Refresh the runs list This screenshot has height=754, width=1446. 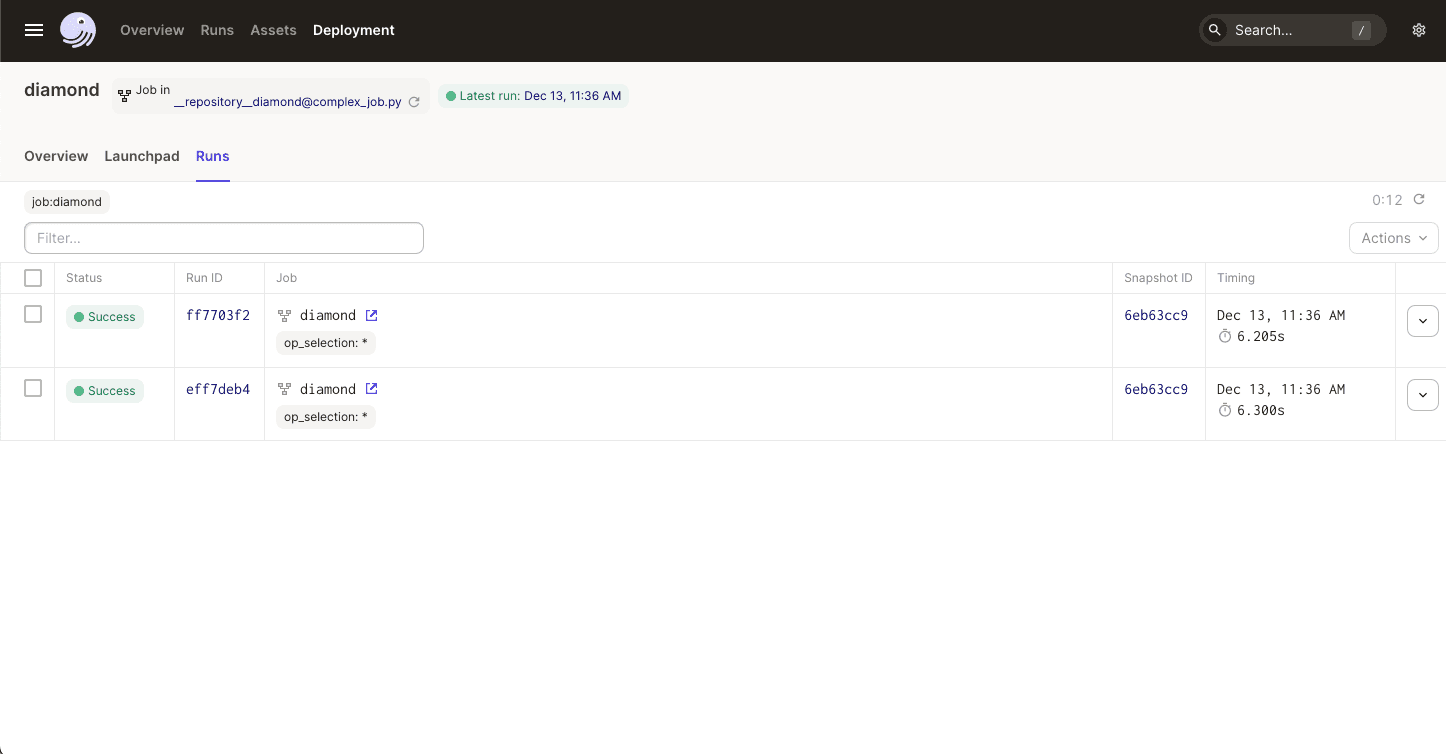coord(1419,199)
